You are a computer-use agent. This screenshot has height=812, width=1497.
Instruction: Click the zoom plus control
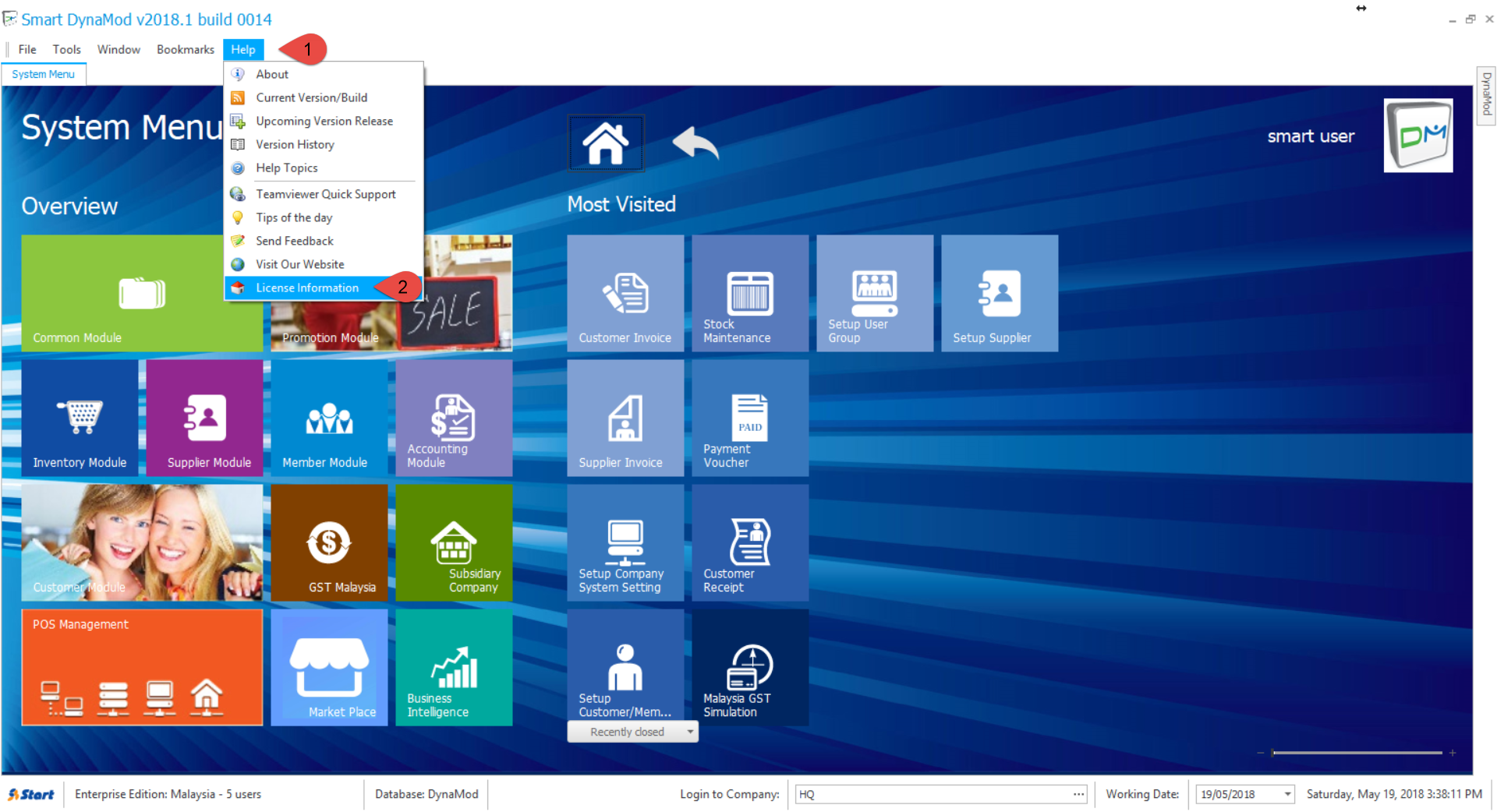click(x=1453, y=753)
